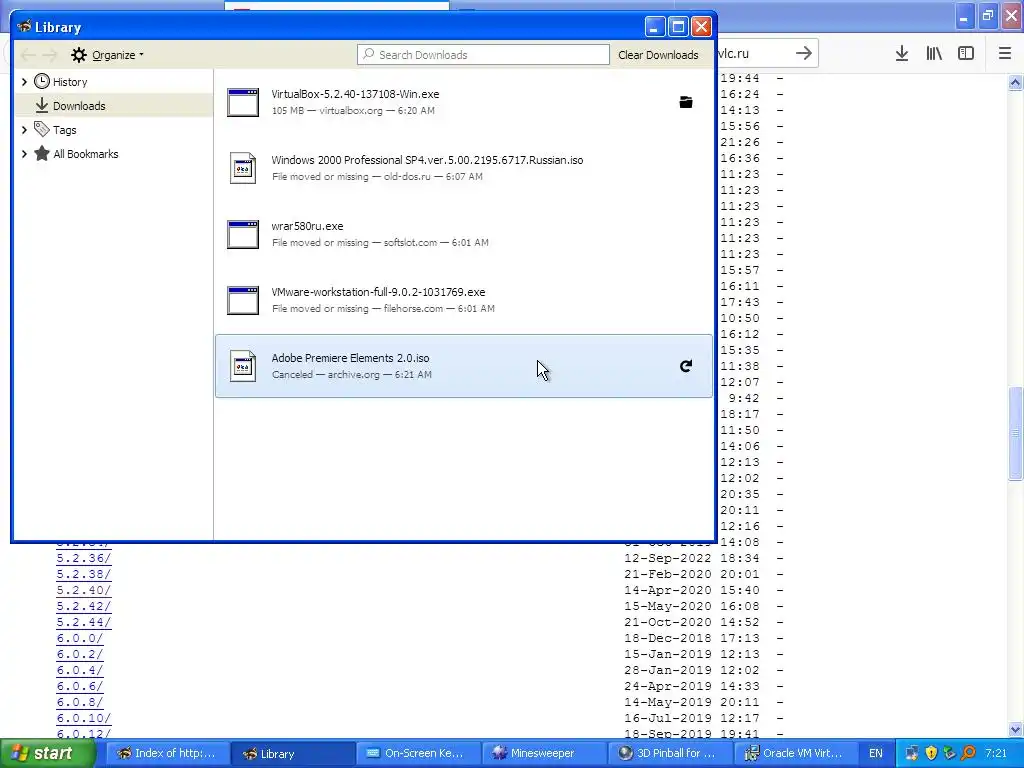Click the vlc.ru address bar text

click(x=733, y=54)
